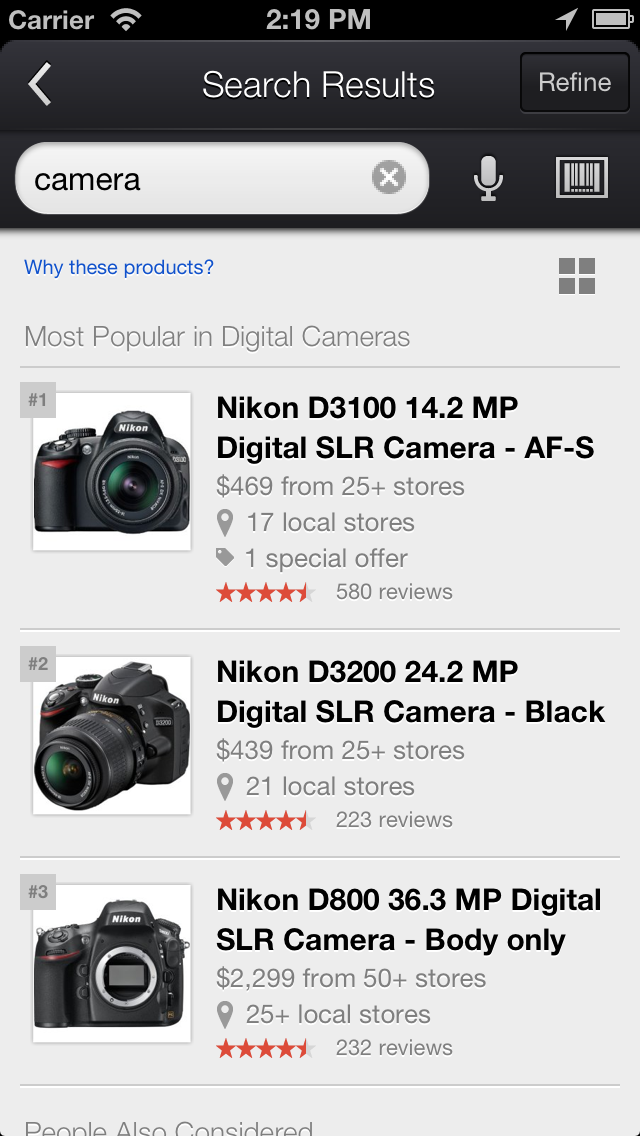The image size is (640, 1136).
Task: Clear the search field with the X icon
Action: 389,177
